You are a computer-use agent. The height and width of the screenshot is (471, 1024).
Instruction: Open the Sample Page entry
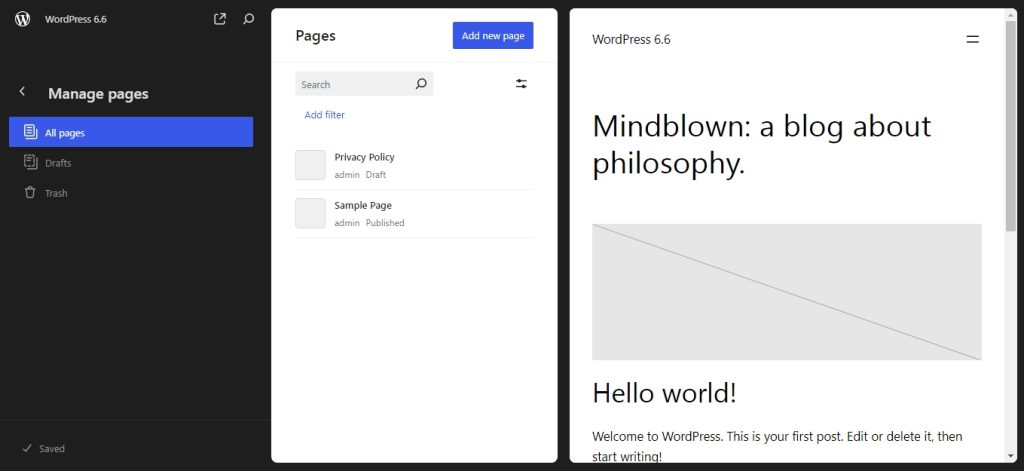(x=363, y=205)
